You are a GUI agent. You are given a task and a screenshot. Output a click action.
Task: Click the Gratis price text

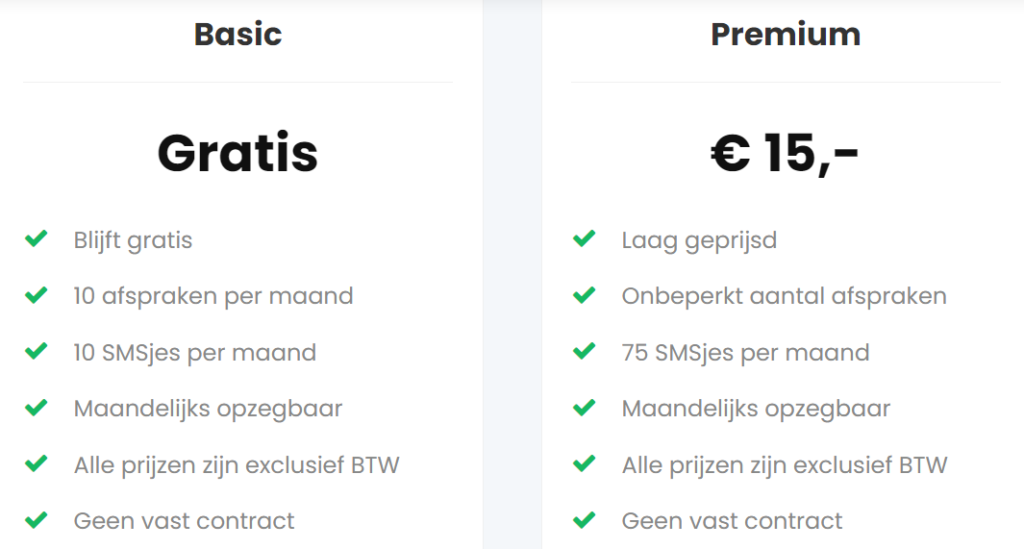(x=238, y=153)
